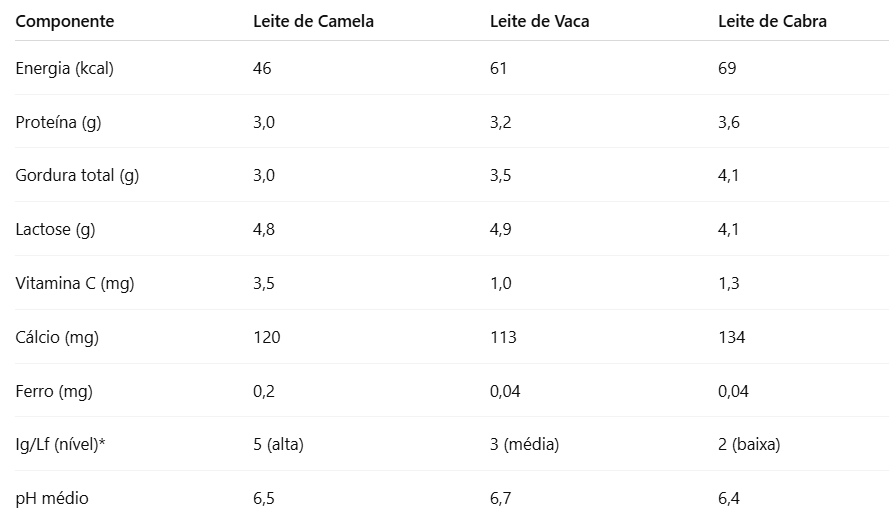Select cow milk pH value 6,7
Viewport: 889px width, 529px height.
501,498
